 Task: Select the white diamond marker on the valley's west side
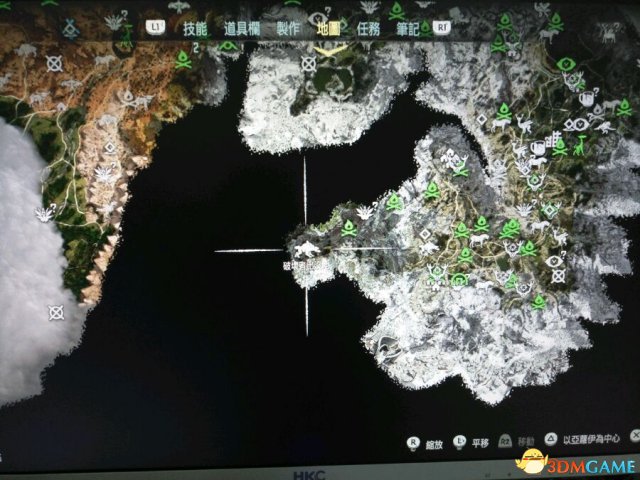(426, 234)
